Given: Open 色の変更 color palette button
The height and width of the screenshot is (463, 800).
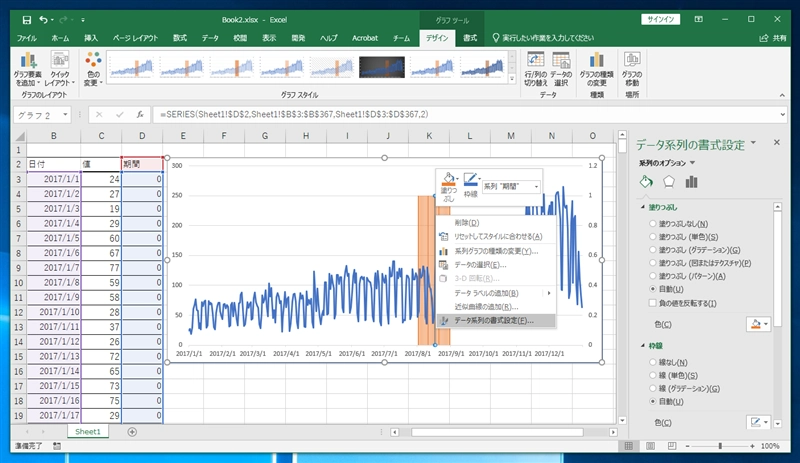Looking at the screenshot, I should (93, 69).
